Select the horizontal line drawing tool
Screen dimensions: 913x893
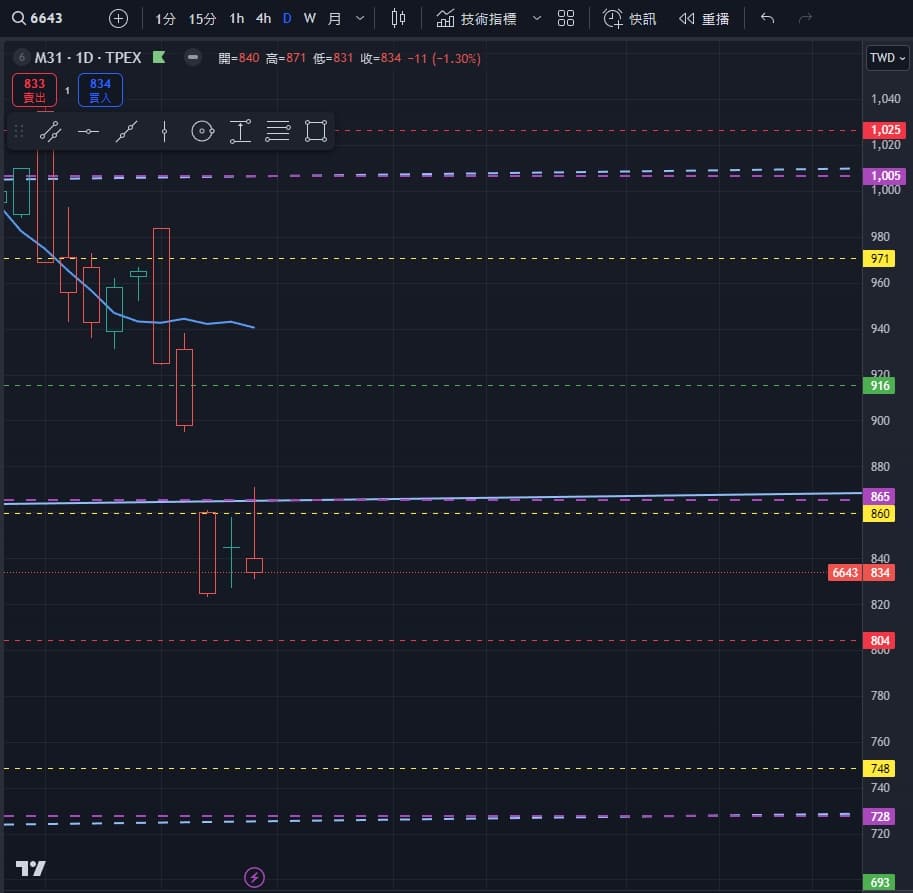[x=88, y=131]
